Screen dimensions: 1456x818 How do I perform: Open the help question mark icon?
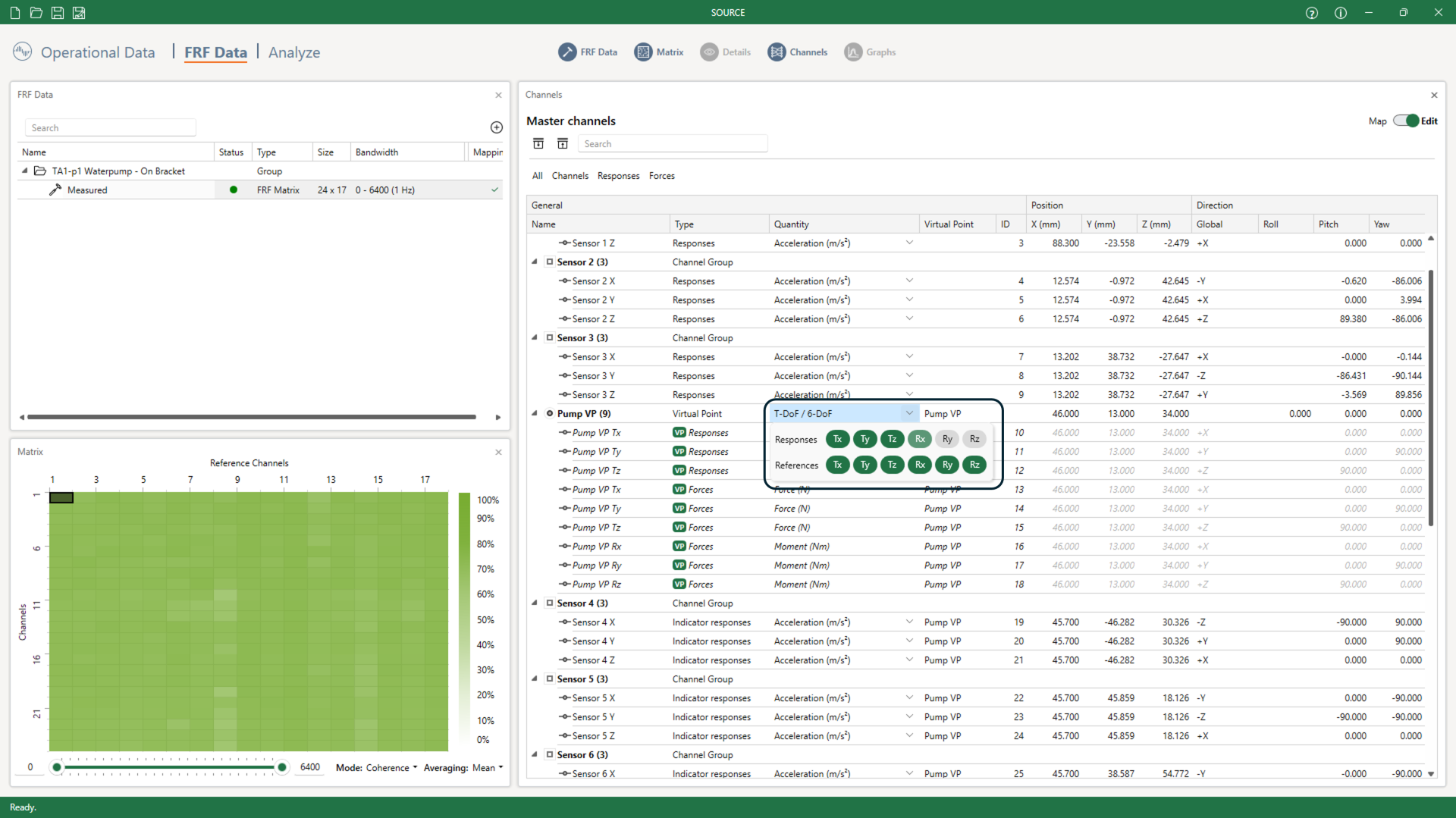click(x=1312, y=12)
